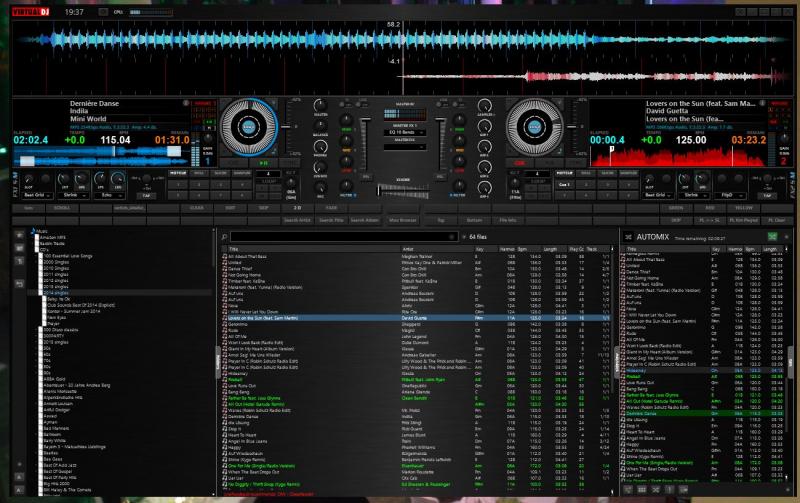Image resolution: width=800 pixels, height=503 pixels.
Task: Toggle deck 2 TAP button
Action: (x=767, y=195)
